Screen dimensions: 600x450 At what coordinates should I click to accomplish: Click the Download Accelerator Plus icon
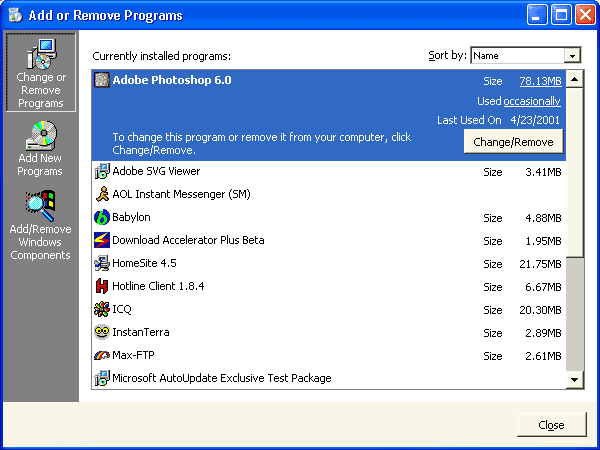101,240
